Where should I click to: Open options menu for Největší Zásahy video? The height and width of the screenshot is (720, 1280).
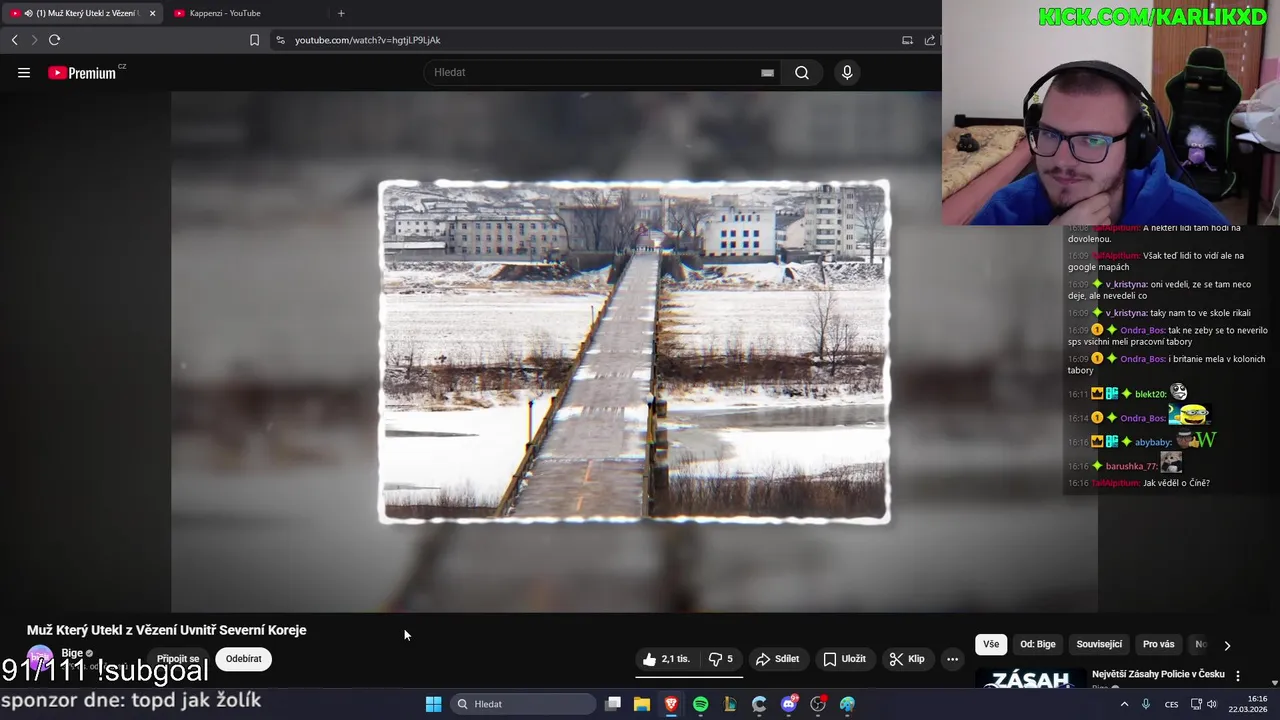pos(1238,676)
